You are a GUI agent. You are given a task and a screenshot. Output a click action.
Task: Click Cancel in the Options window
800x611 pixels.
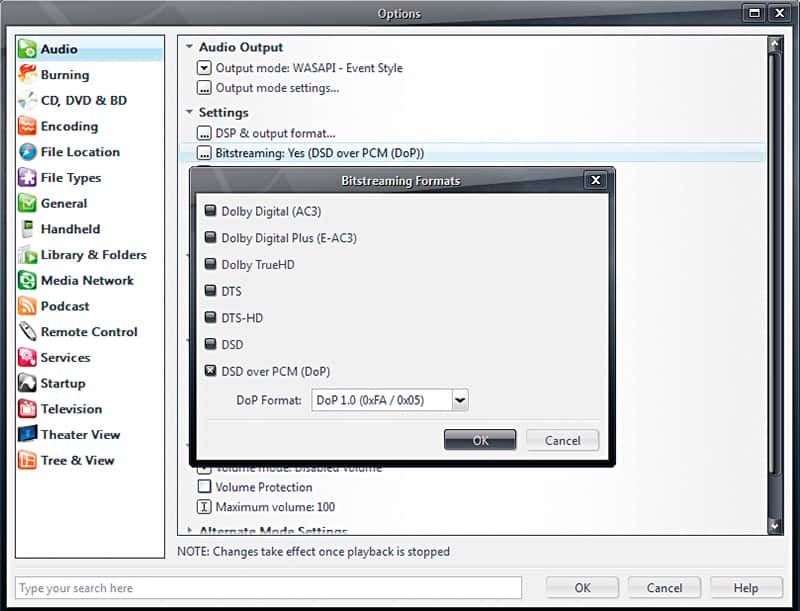pyautogui.click(x=664, y=588)
